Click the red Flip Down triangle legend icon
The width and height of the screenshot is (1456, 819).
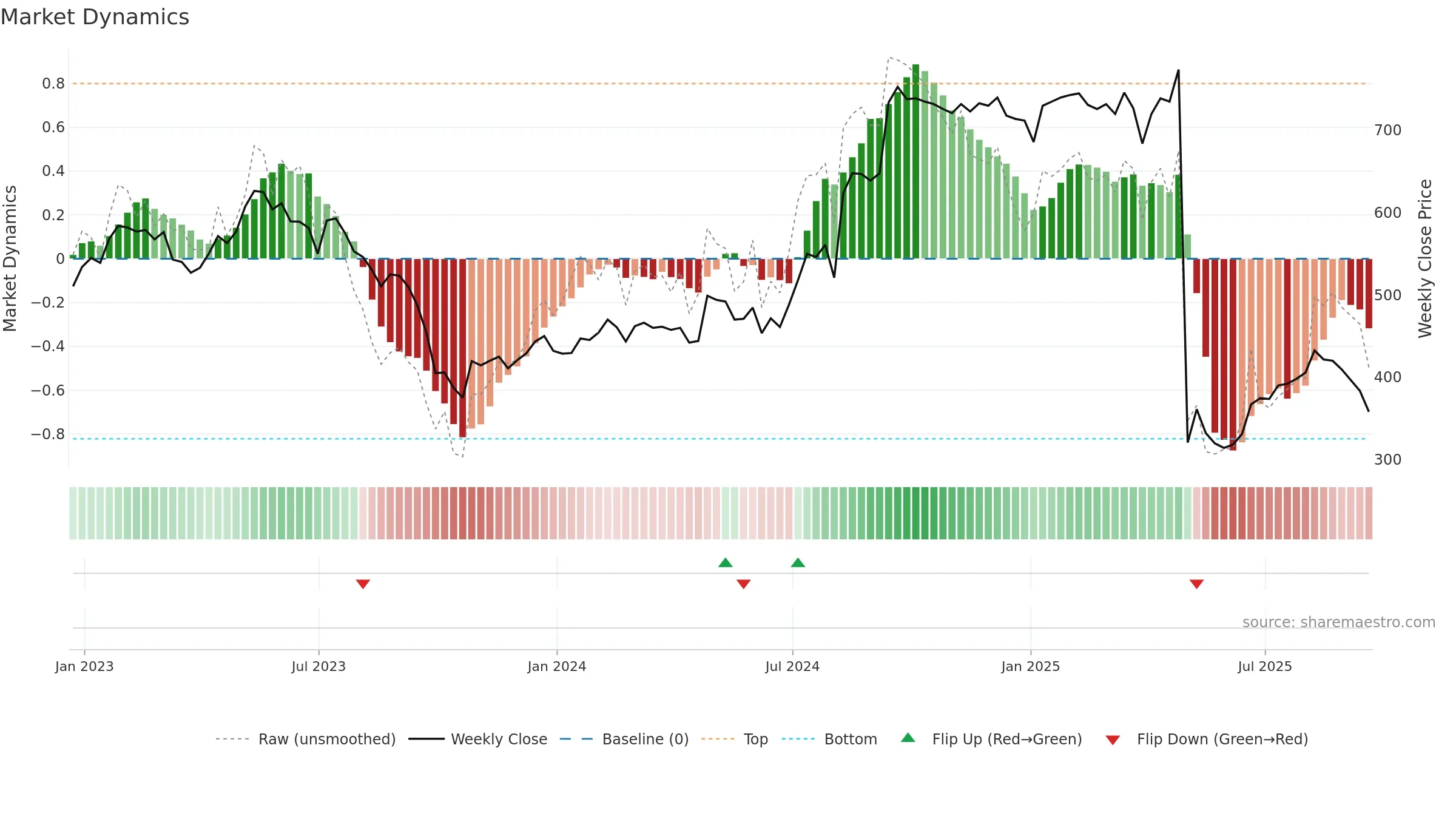coord(1113,740)
